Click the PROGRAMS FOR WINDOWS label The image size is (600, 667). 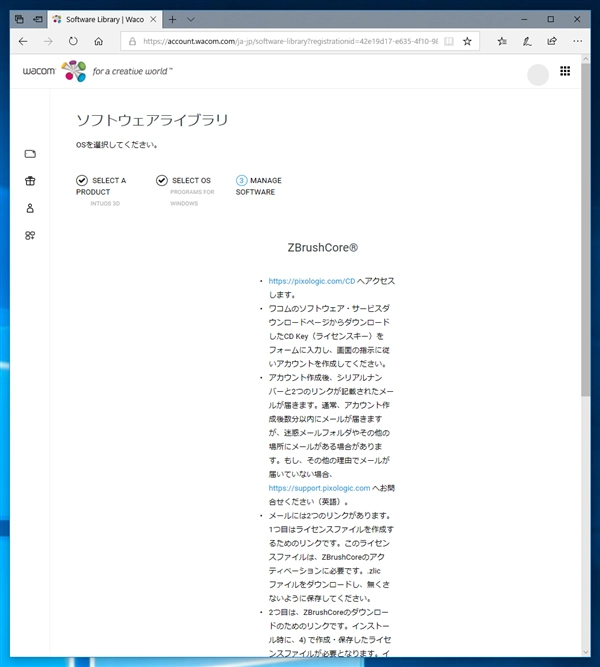click(192, 197)
